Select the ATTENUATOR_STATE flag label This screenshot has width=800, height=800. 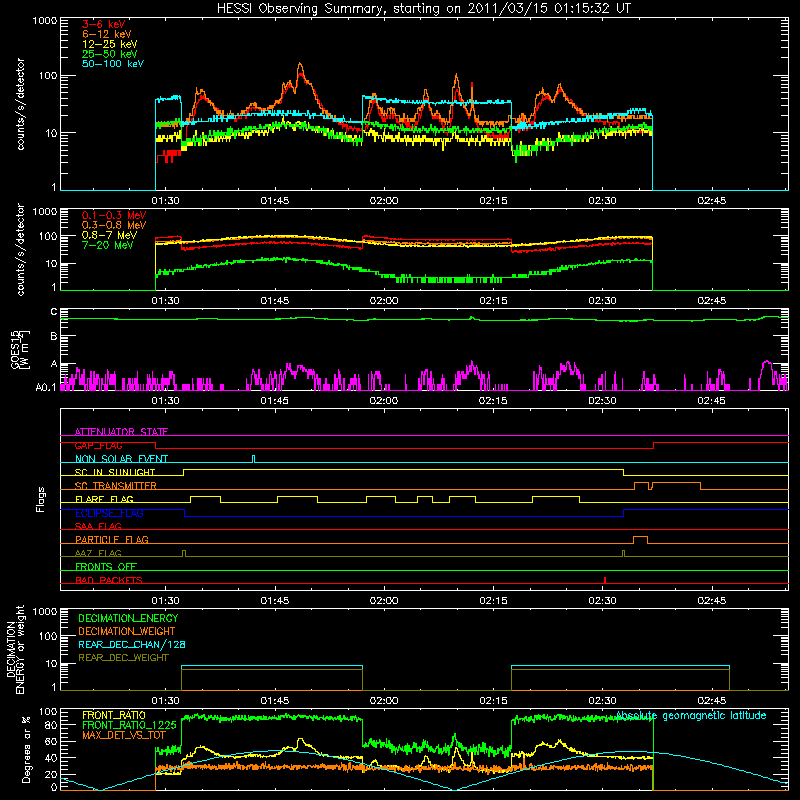coord(121,432)
